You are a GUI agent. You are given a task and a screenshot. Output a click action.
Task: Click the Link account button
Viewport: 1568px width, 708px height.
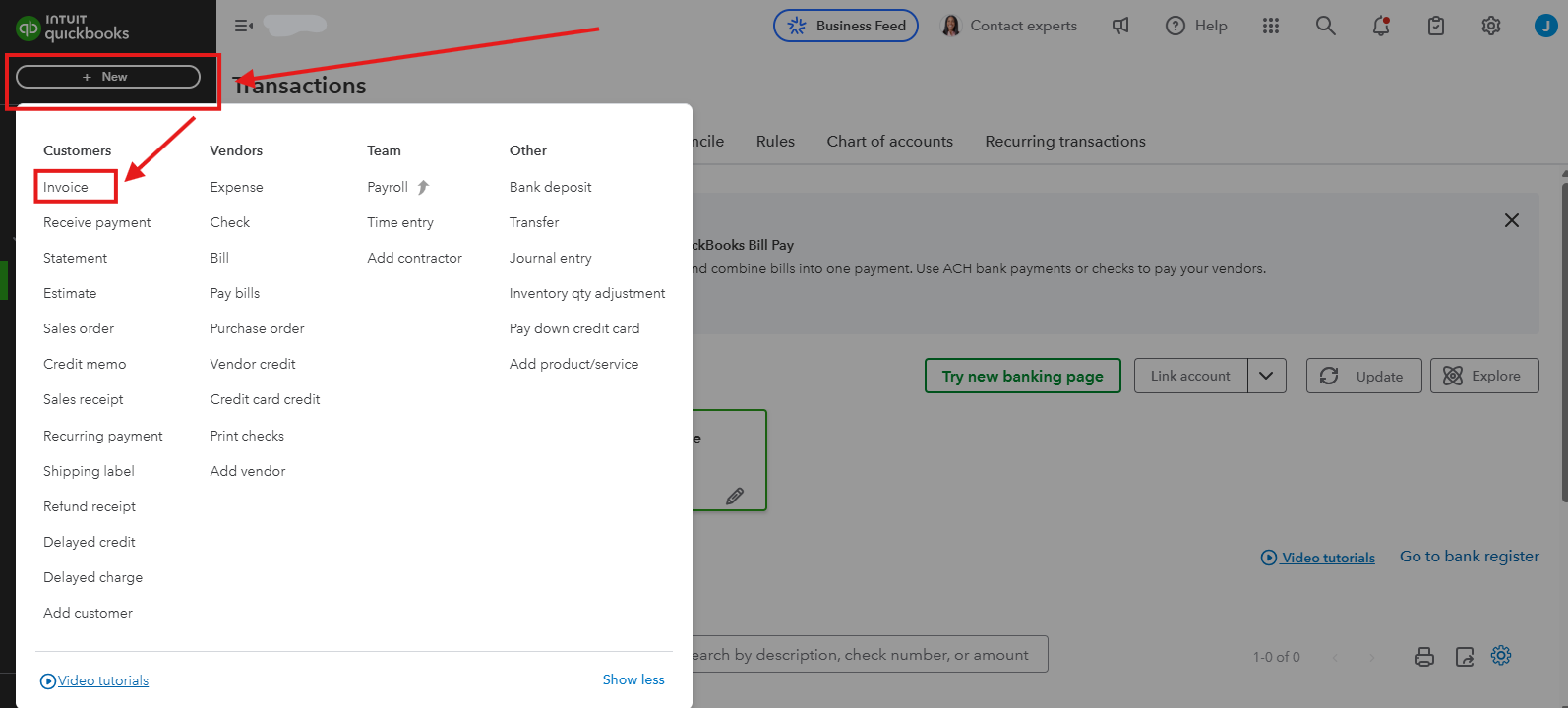coord(1190,376)
